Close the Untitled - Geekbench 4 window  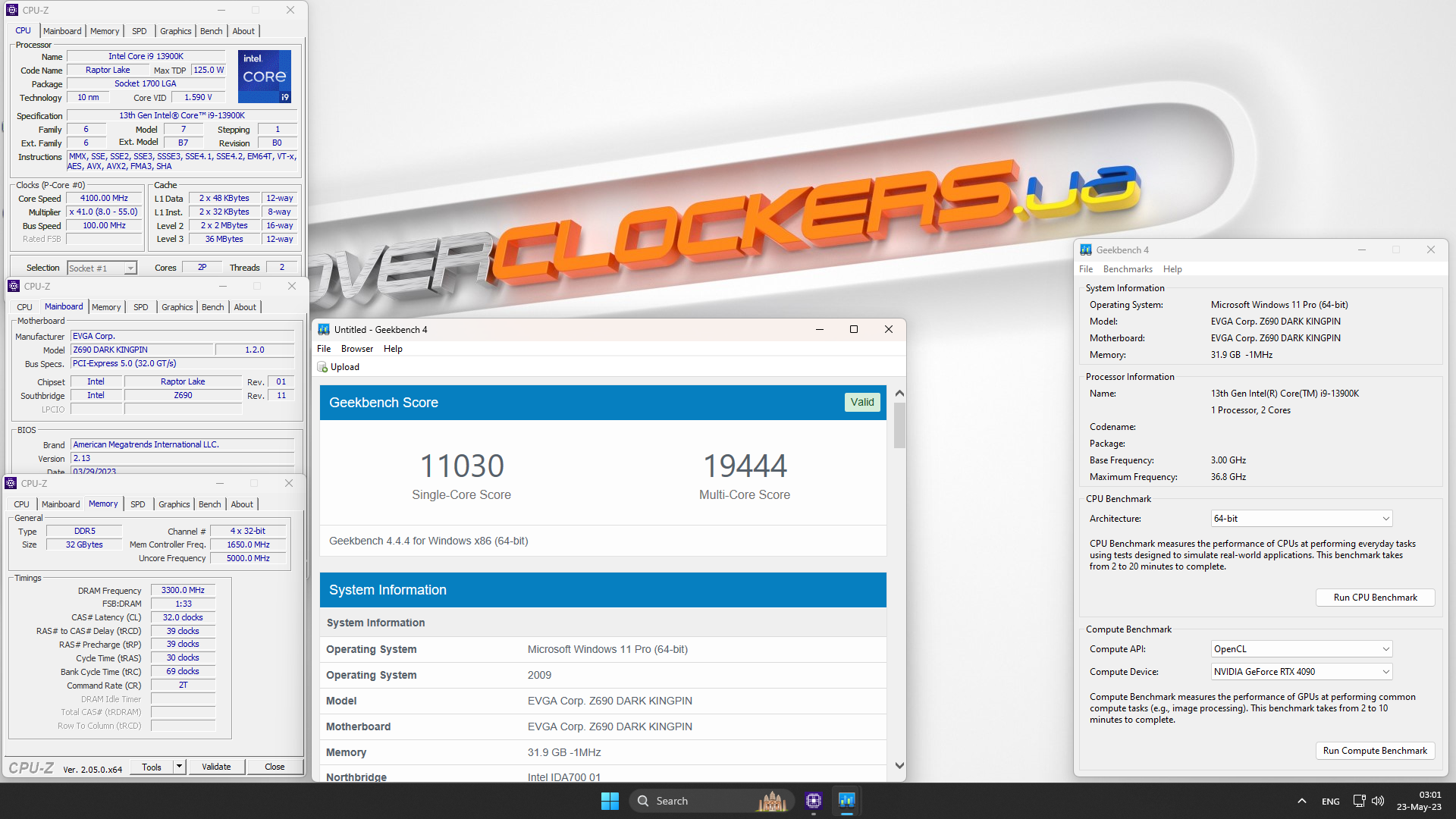point(889,329)
